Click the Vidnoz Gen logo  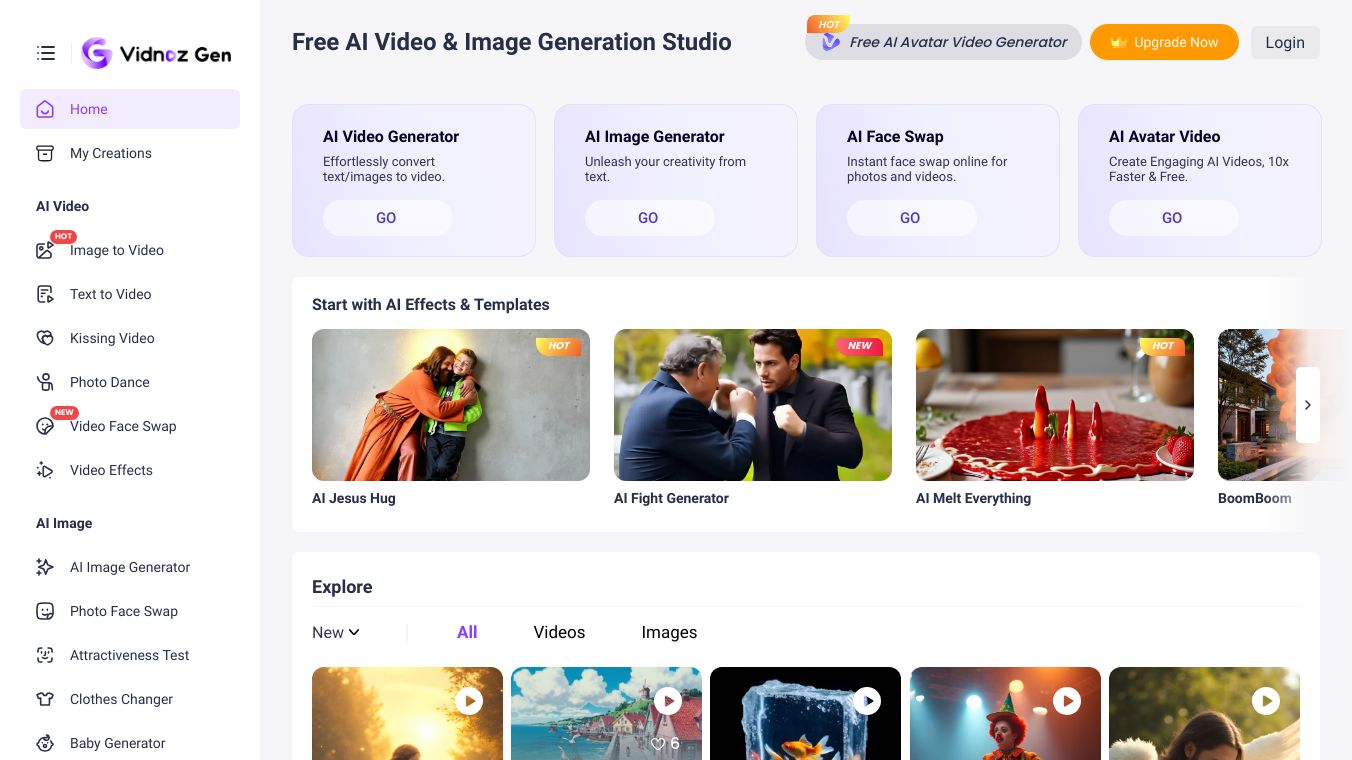[156, 53]
